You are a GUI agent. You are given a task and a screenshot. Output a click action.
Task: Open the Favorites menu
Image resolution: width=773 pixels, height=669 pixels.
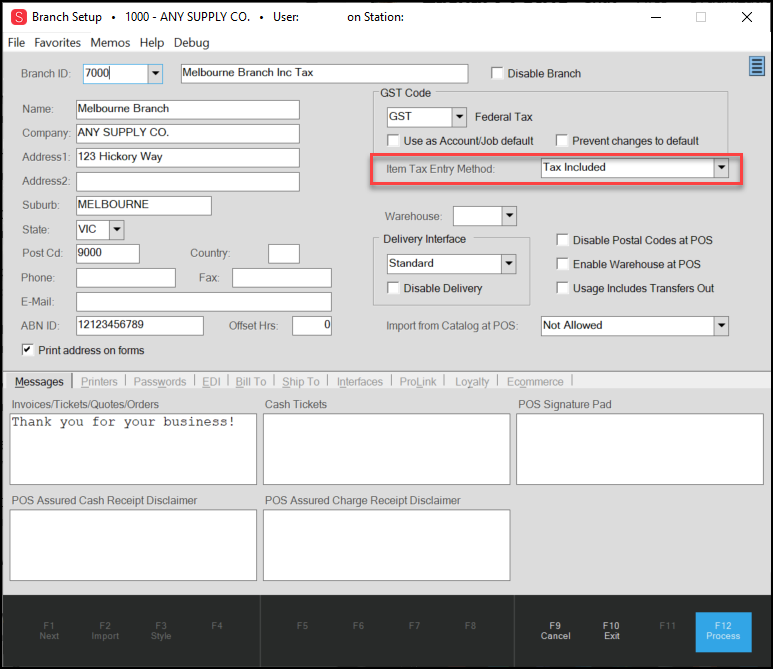pyautogui.click(x=57, y=42)
